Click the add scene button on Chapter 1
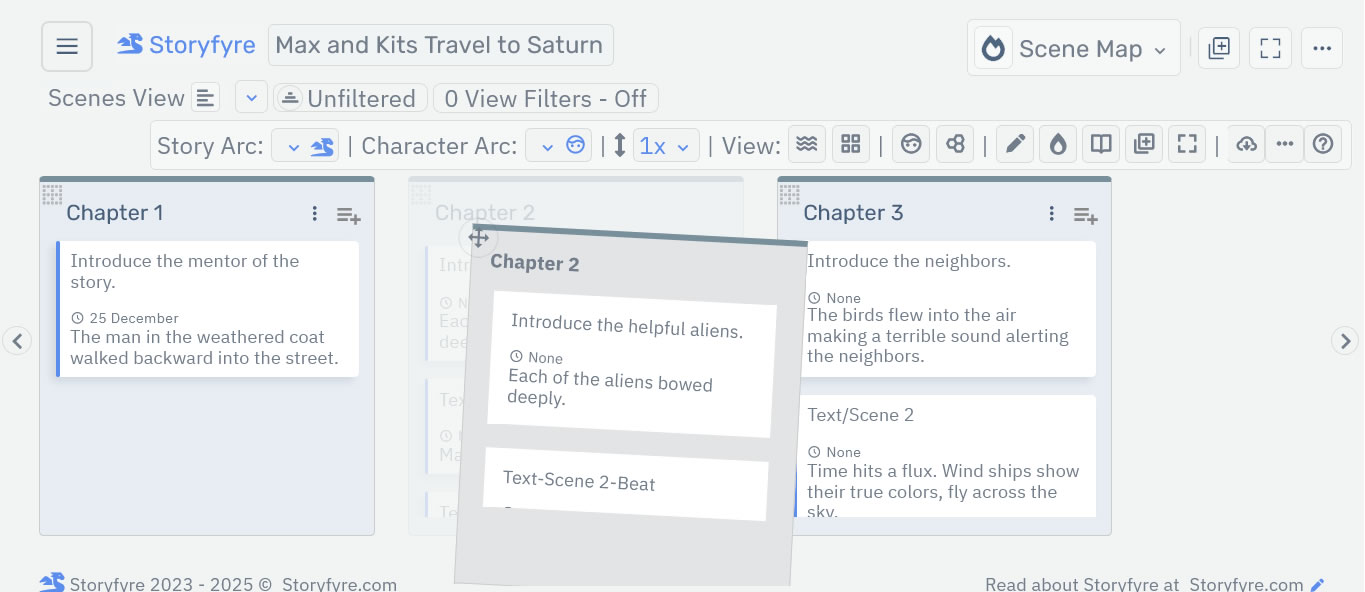Screen dimensions: 1365x592 [348, 215]
